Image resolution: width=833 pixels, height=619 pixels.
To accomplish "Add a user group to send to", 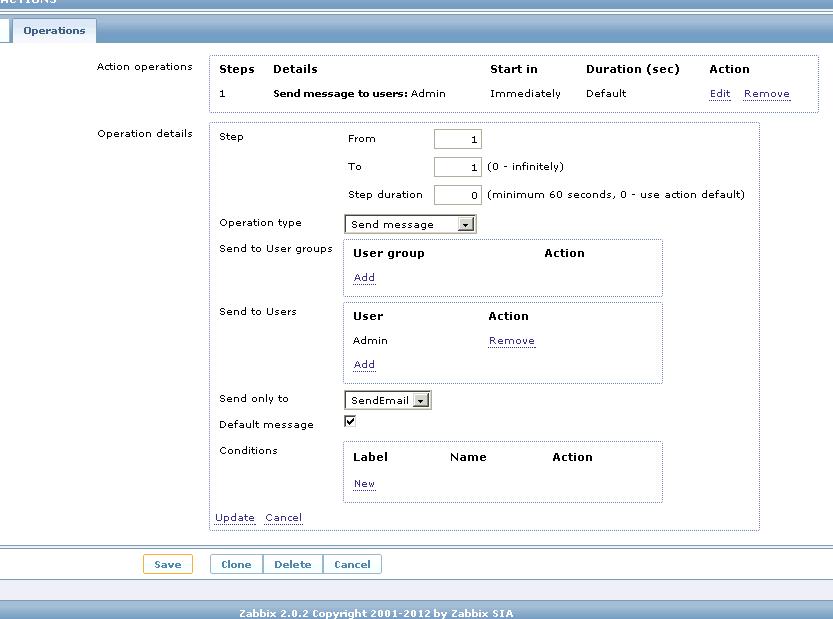I will [x=364, y=278].
